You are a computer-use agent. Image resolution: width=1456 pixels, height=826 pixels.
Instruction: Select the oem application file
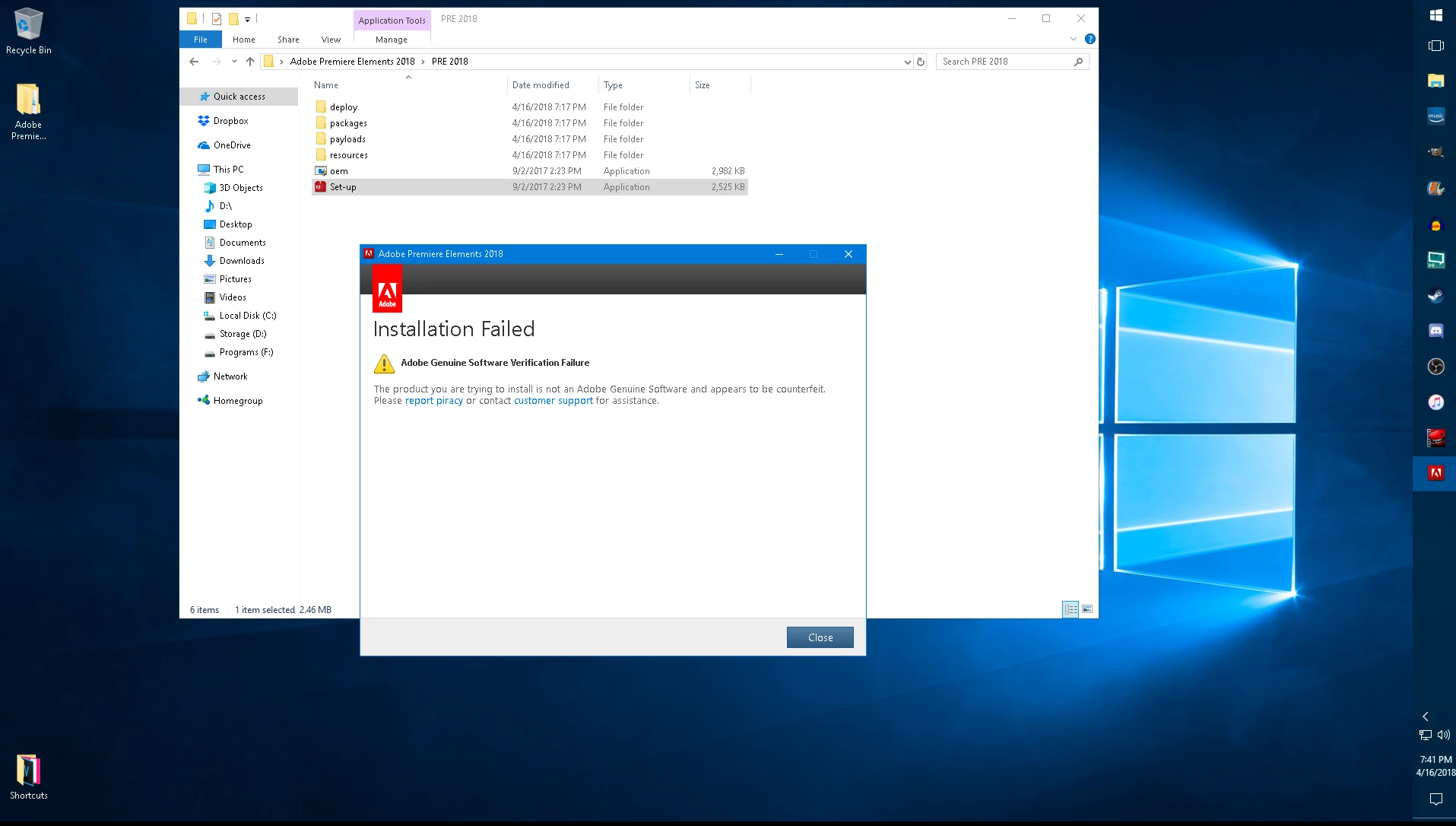tap(530, 171)
